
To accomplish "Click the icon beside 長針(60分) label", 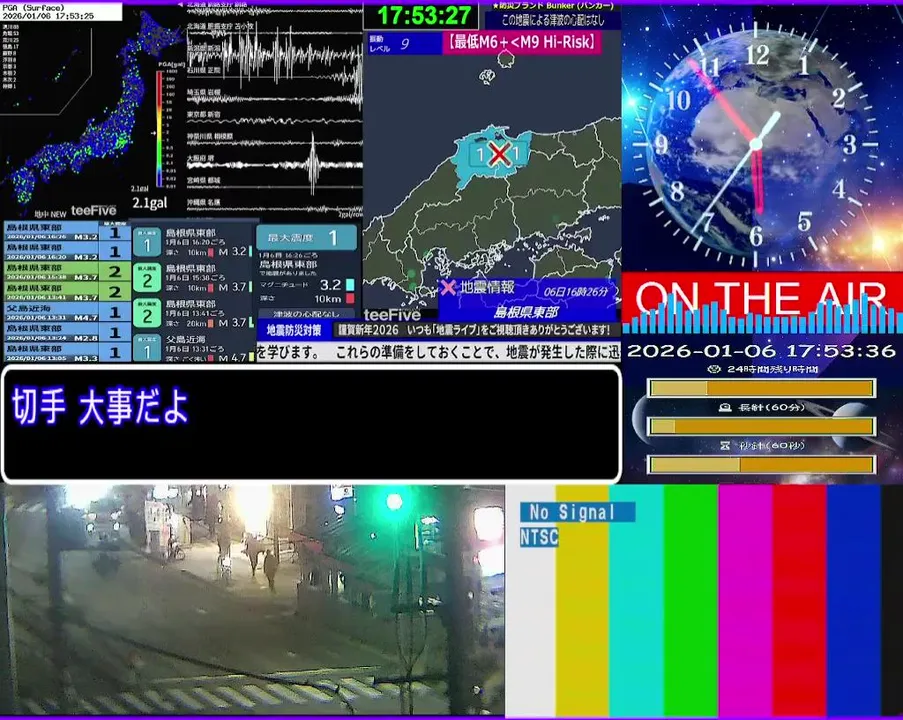I will coord(725,407).
